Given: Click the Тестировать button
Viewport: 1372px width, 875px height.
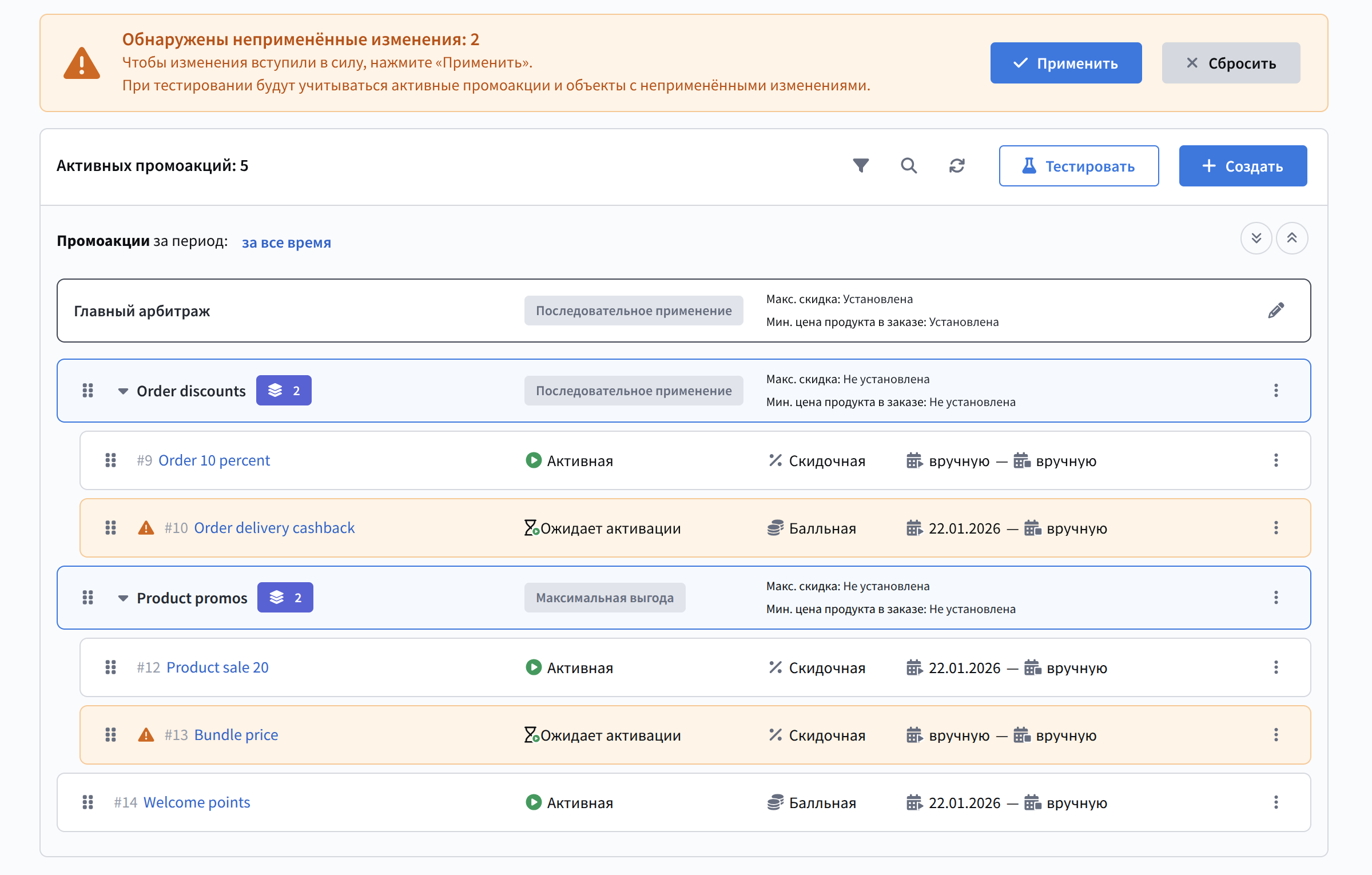Looking at the screenshot, I should pyautogui.click(x=1079, y=166).
